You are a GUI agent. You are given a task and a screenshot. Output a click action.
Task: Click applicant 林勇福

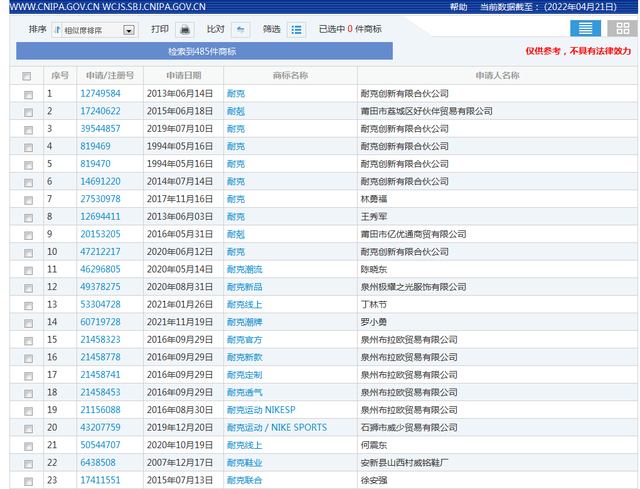(x=373, y=199)
